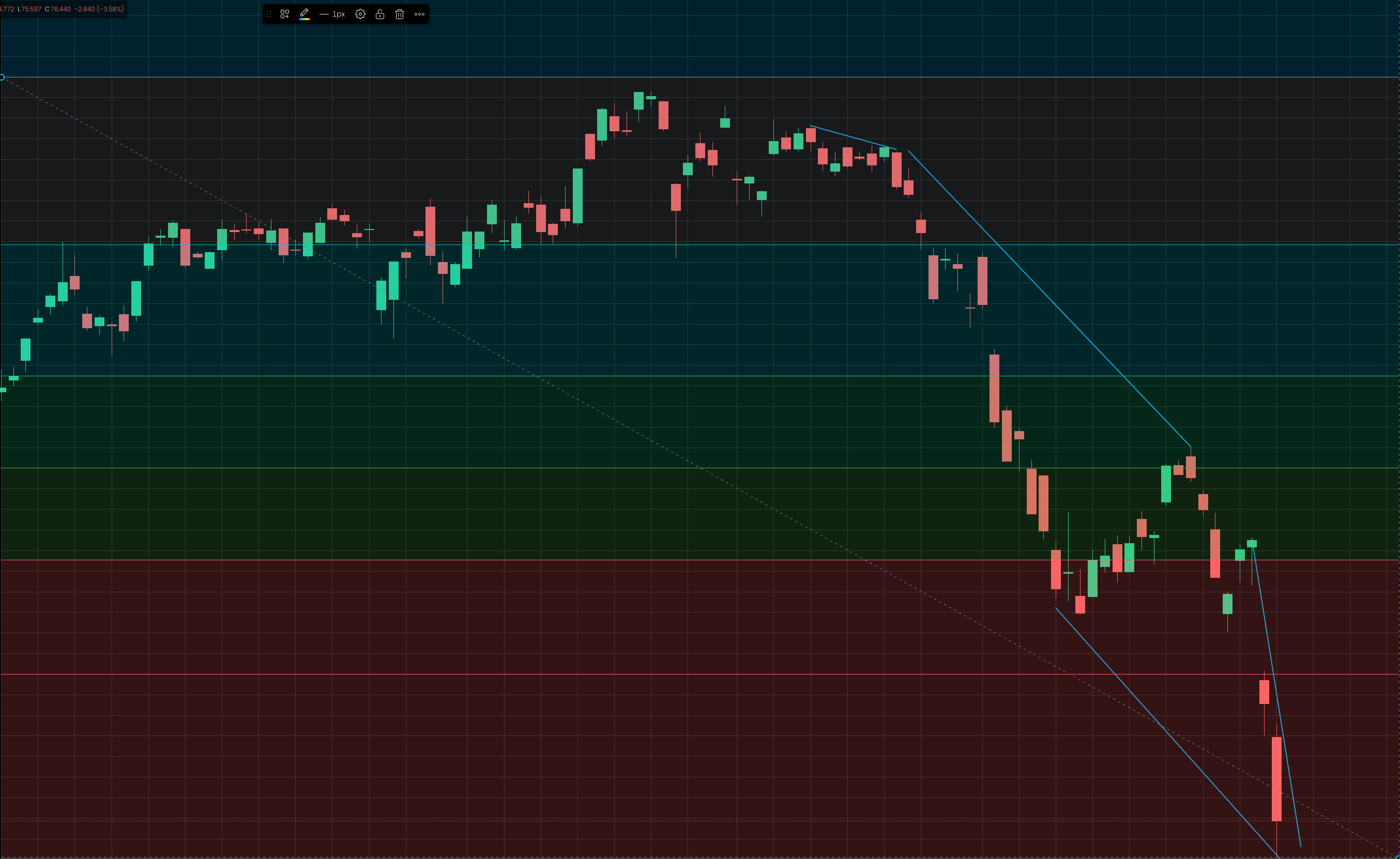Viewport: 1400px width, 859px height.
Task: Open the pencil line color picker
Action: pyautogui.click(x=305, y=14)
